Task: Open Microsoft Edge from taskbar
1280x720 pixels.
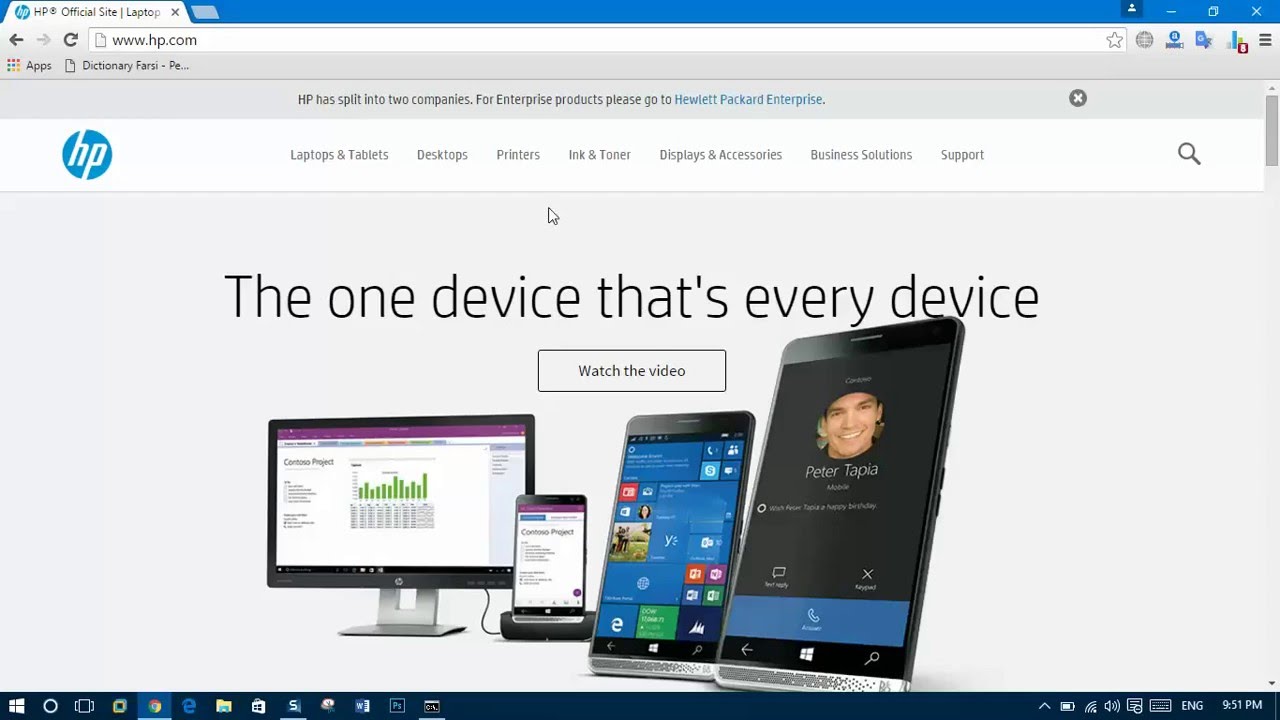Action: (189, 706)
